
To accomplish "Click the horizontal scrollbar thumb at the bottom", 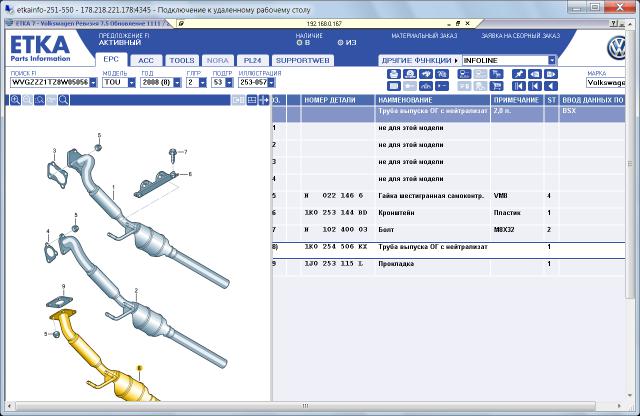I will [305, 406].
